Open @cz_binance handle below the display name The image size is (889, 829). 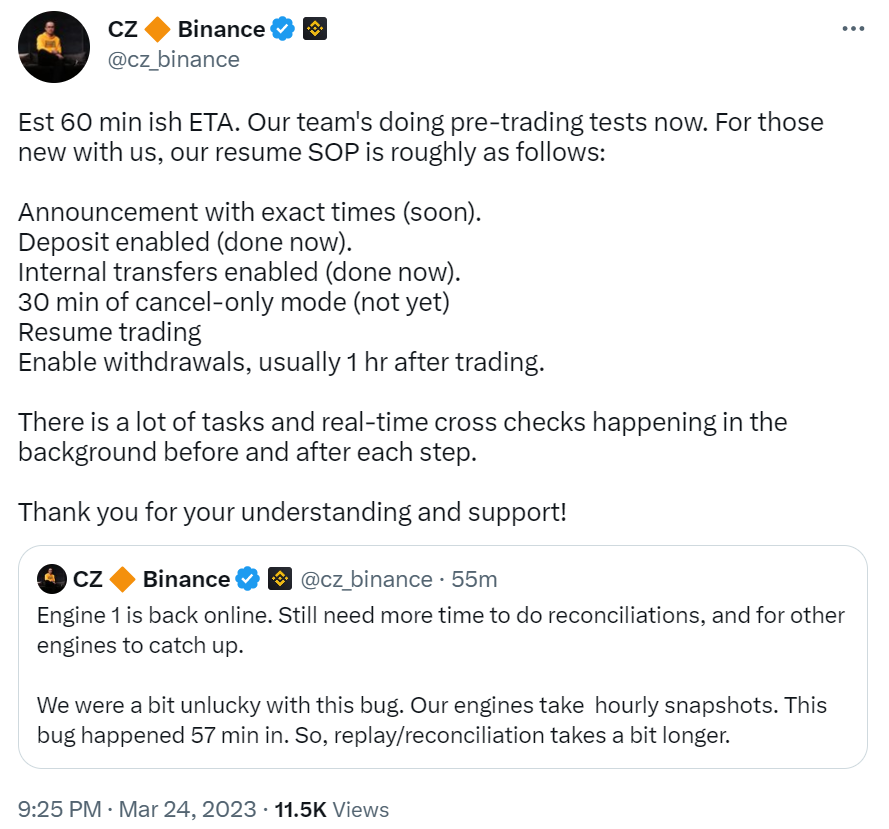click(173, 59)
